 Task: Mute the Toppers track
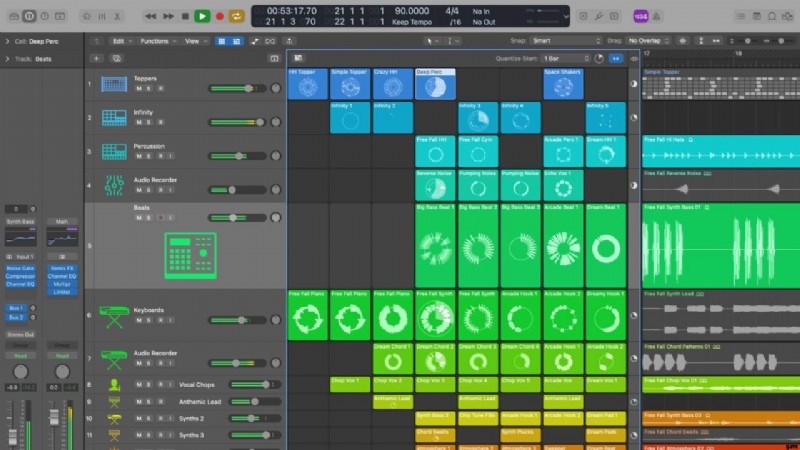pos(138,89)
